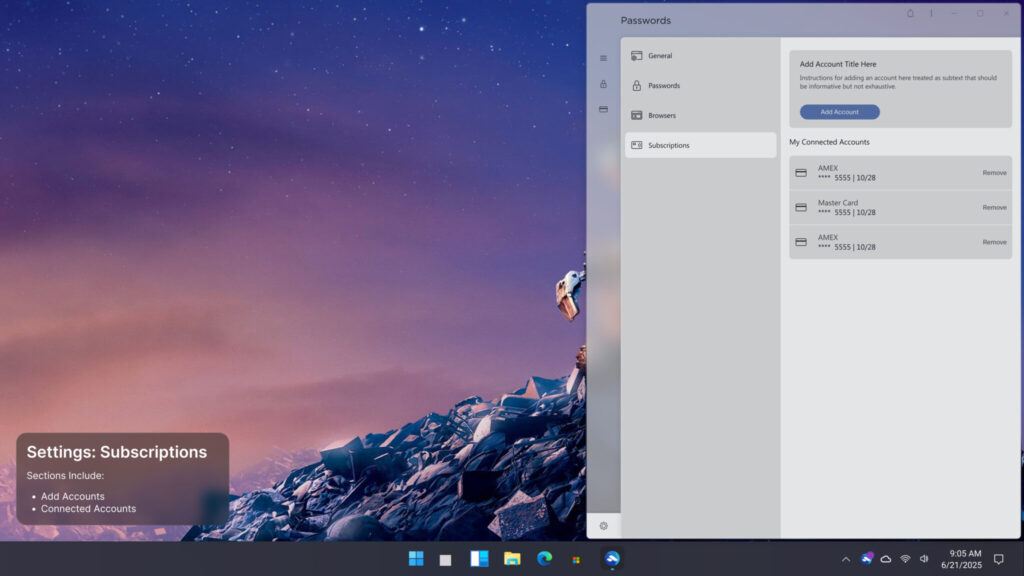The height and width of the screenshot is (576, 1024).
Task: Launch Microsoft Edge from the taskbar
Action: 544,560
